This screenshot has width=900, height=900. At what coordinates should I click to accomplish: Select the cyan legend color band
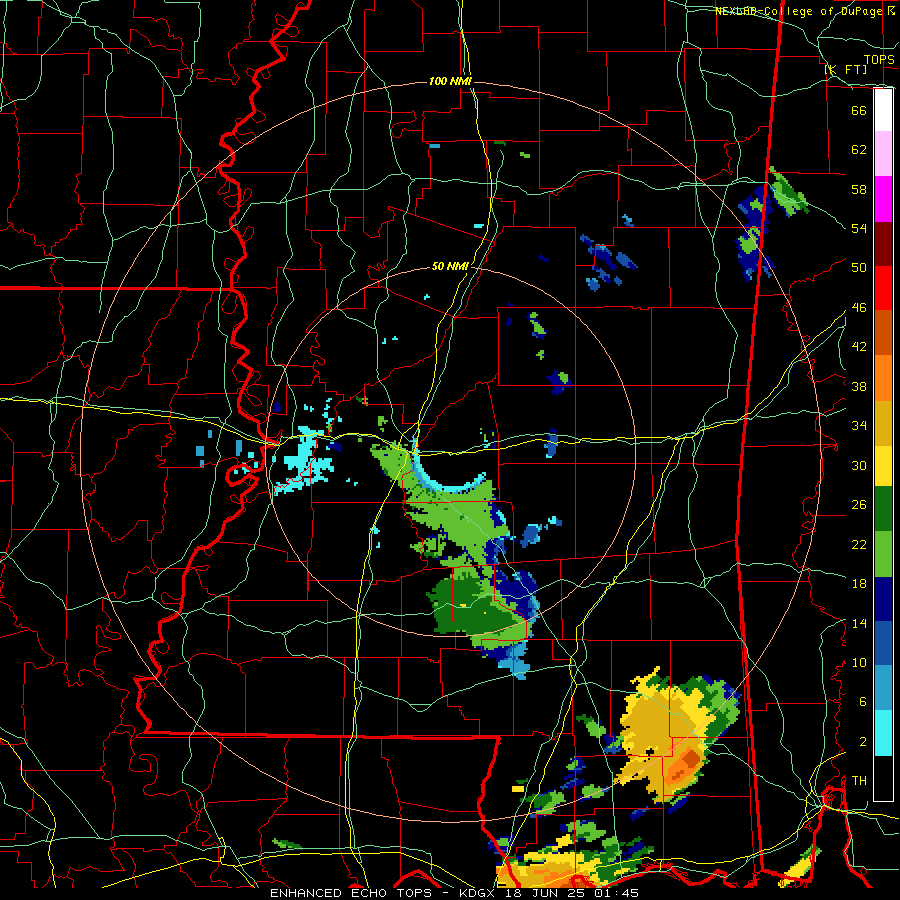pyautogui.click(x=883, y=732)
